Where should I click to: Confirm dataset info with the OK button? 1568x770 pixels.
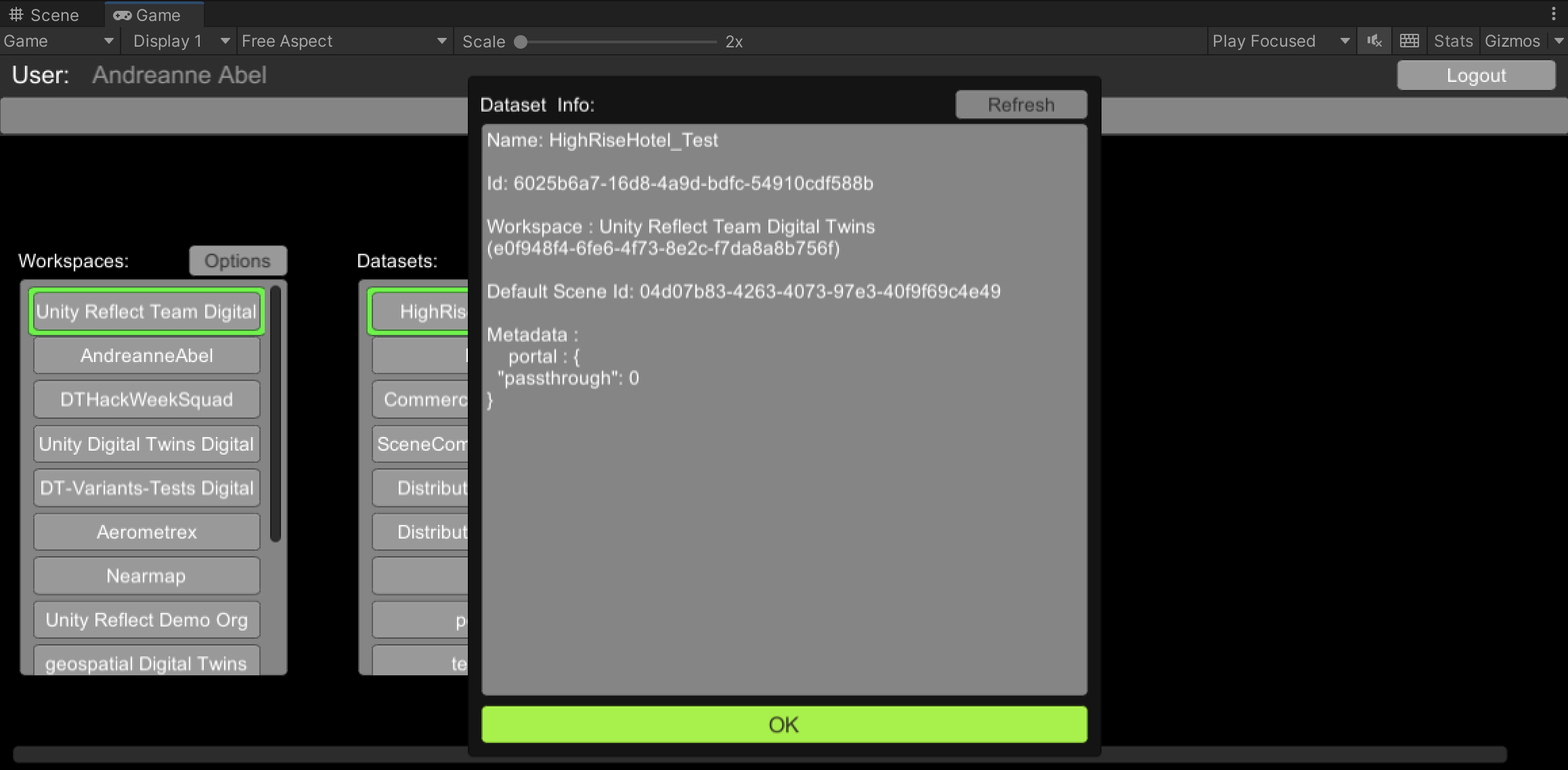783,724
